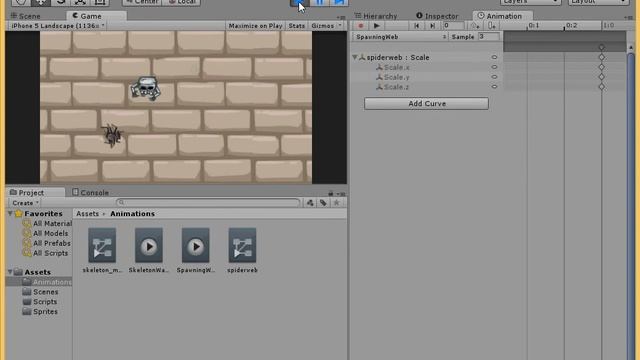Open Scale.y property options circle
This screenshot has width=640, height=360.
[494, 77]
